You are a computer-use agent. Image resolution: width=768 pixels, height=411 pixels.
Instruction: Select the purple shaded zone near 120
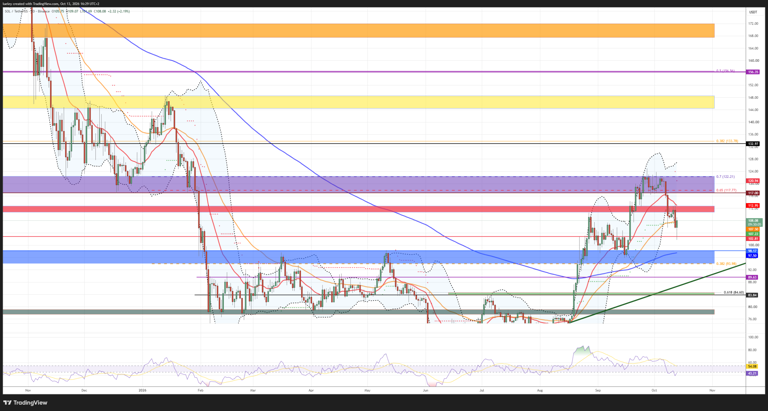click(x=359, y=184)
